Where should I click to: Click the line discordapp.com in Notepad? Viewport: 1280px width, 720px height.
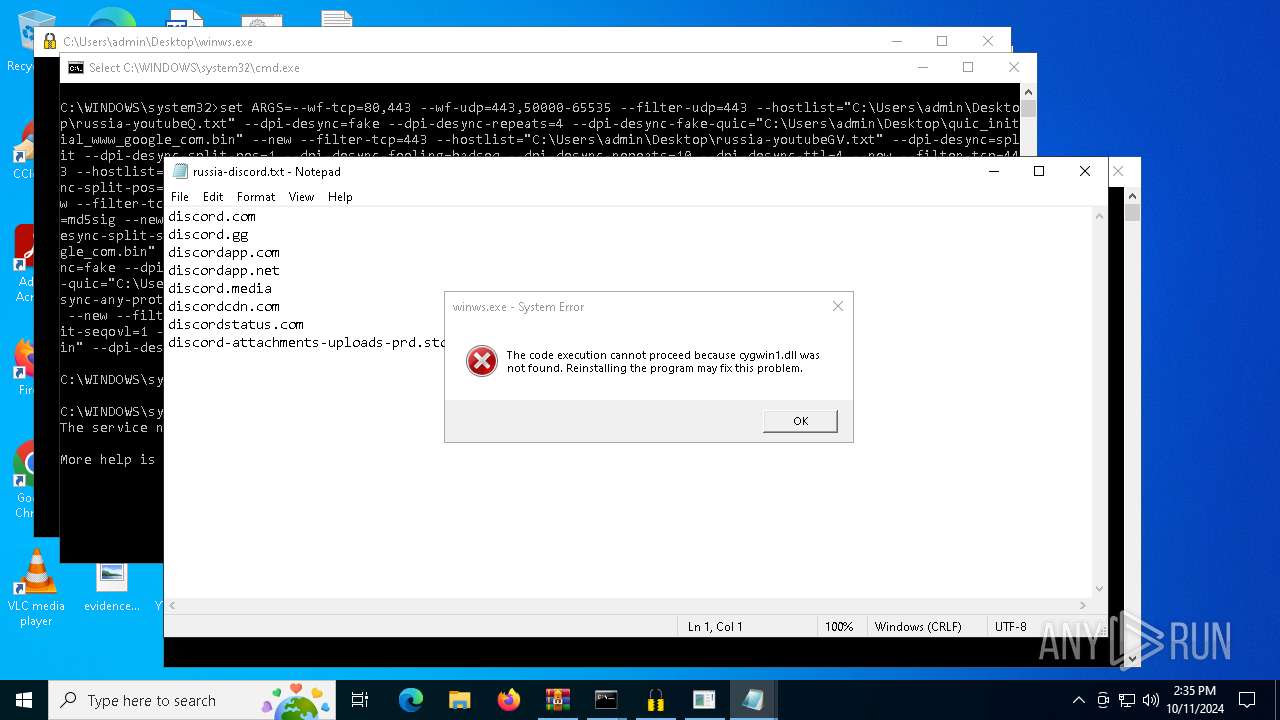coord(224,252)
